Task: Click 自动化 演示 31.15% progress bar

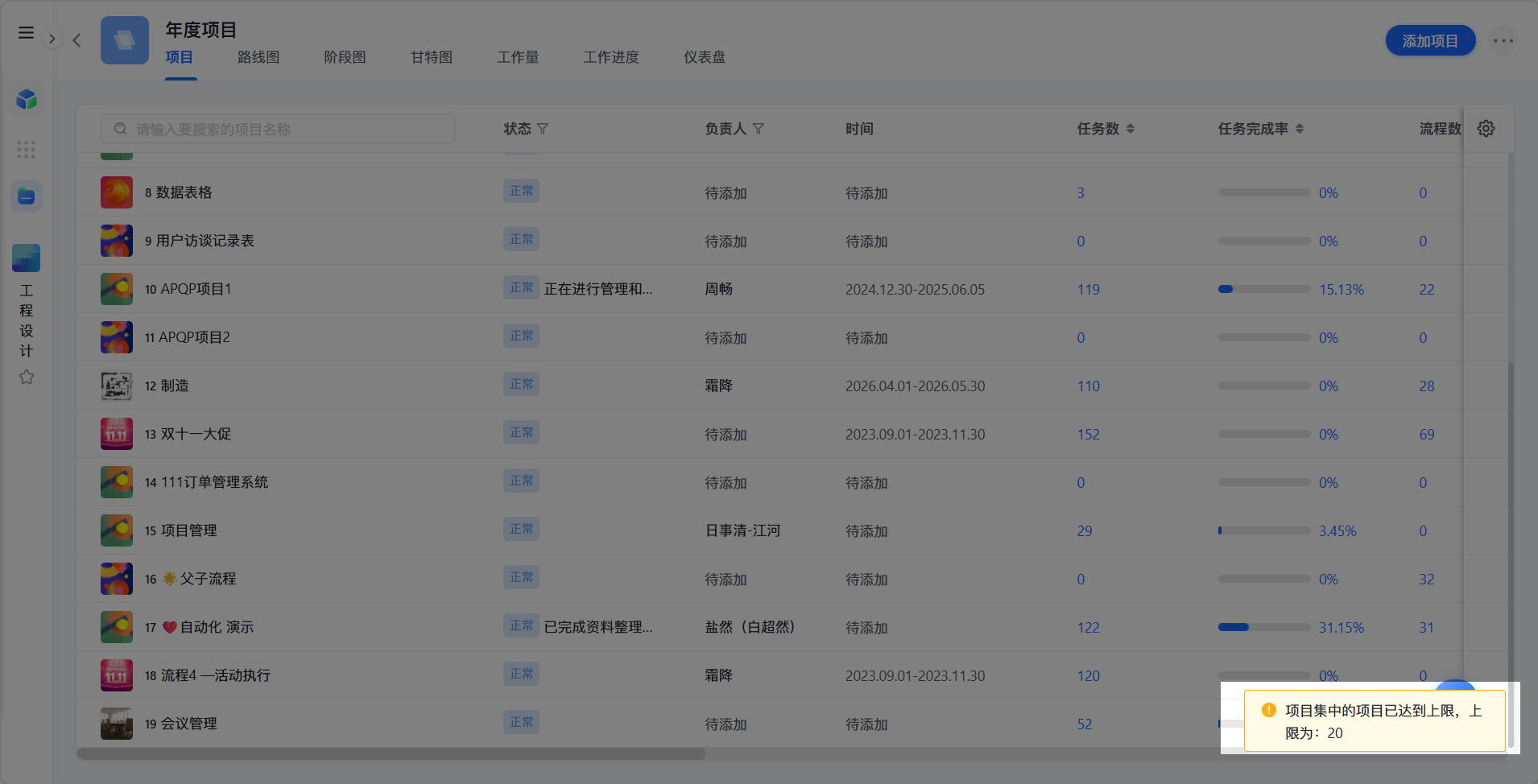Action: (x=1264, y=627)
